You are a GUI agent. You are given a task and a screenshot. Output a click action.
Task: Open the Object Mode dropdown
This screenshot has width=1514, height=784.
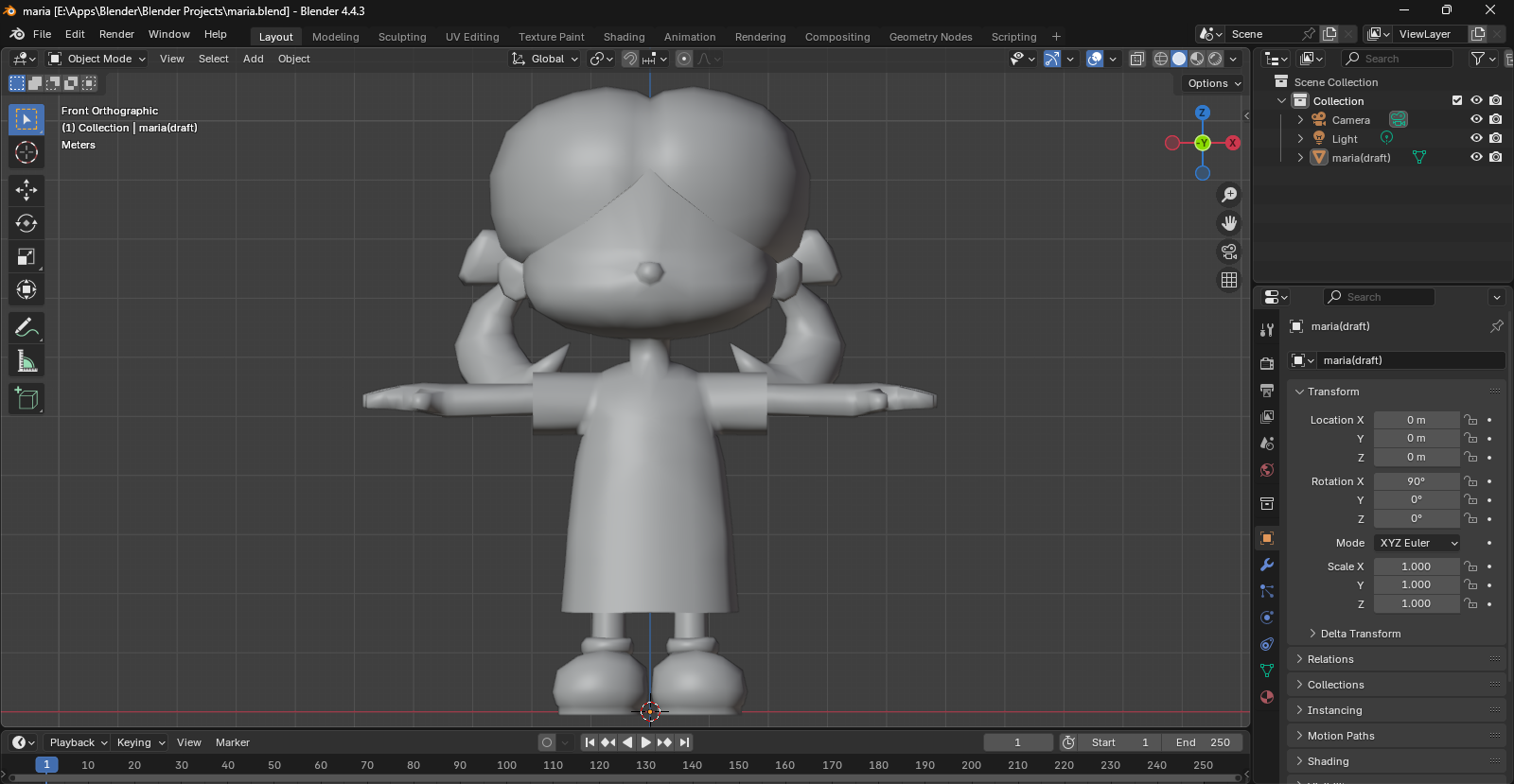coord(97,59)
